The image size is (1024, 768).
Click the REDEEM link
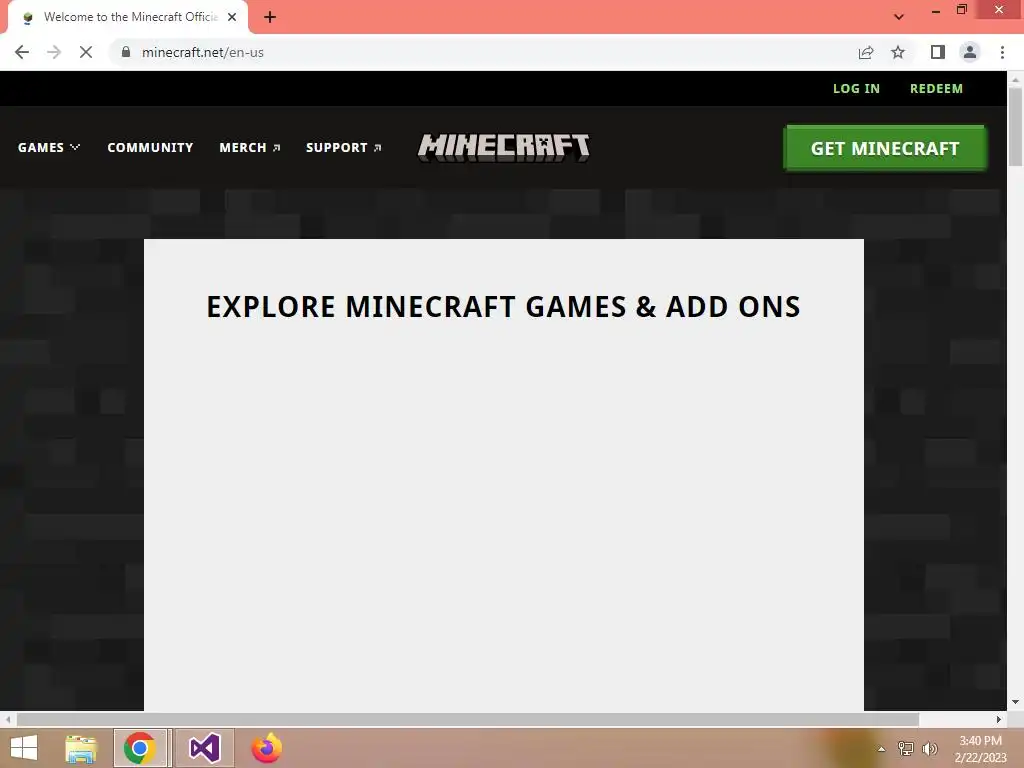coord(936,89)
